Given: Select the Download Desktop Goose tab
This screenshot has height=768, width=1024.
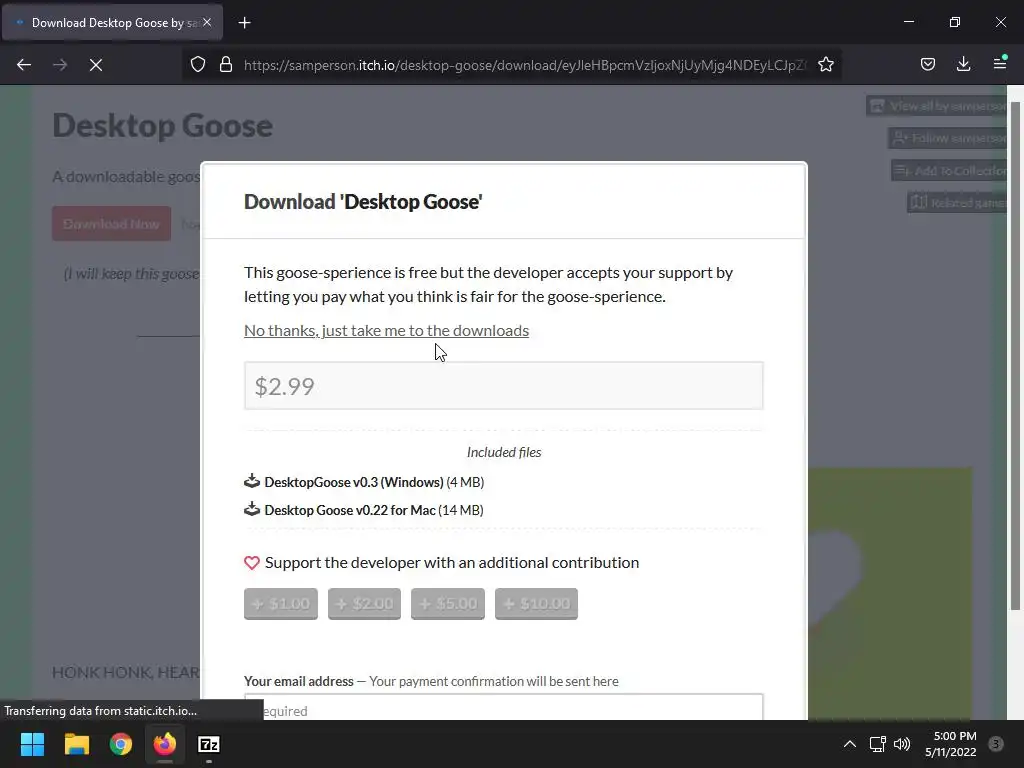Looking at the screenshot, I should pyautogui.click(x=112, y=22).
